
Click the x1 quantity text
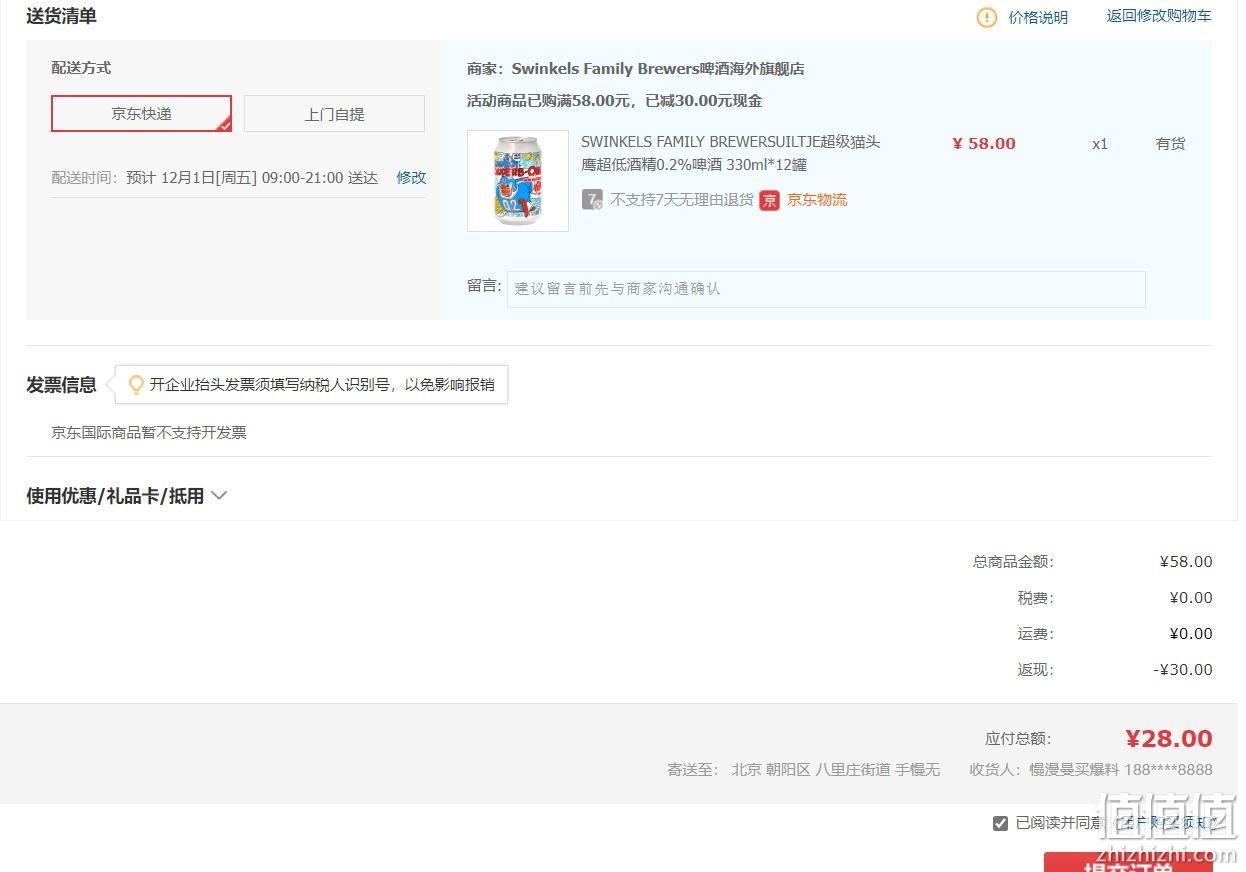click(1100, 144)
